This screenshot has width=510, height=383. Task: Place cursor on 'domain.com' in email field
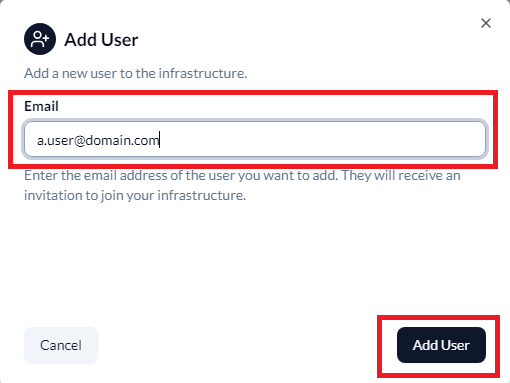click(122, 140)
